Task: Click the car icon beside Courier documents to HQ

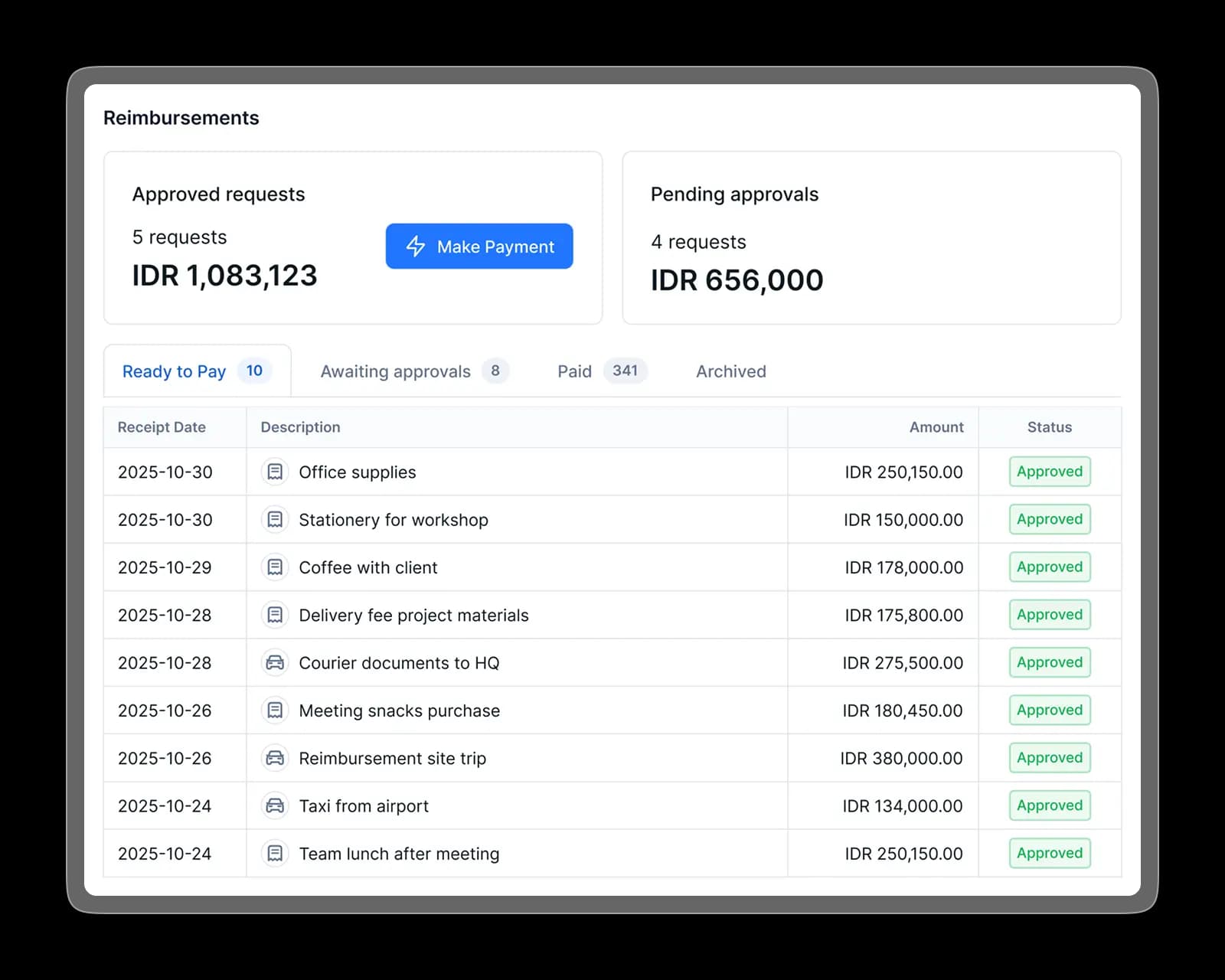Action: pos(274,662)
